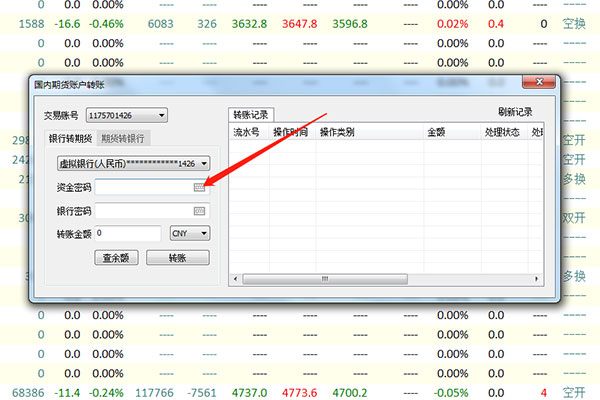
Task: Click the 转账金额 amount field
Action: tap(128, 233)
